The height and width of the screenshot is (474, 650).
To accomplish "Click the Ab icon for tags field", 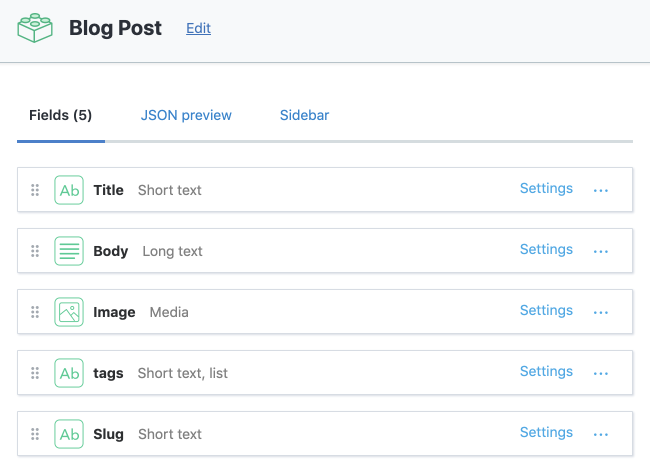I will click(69, 373).
